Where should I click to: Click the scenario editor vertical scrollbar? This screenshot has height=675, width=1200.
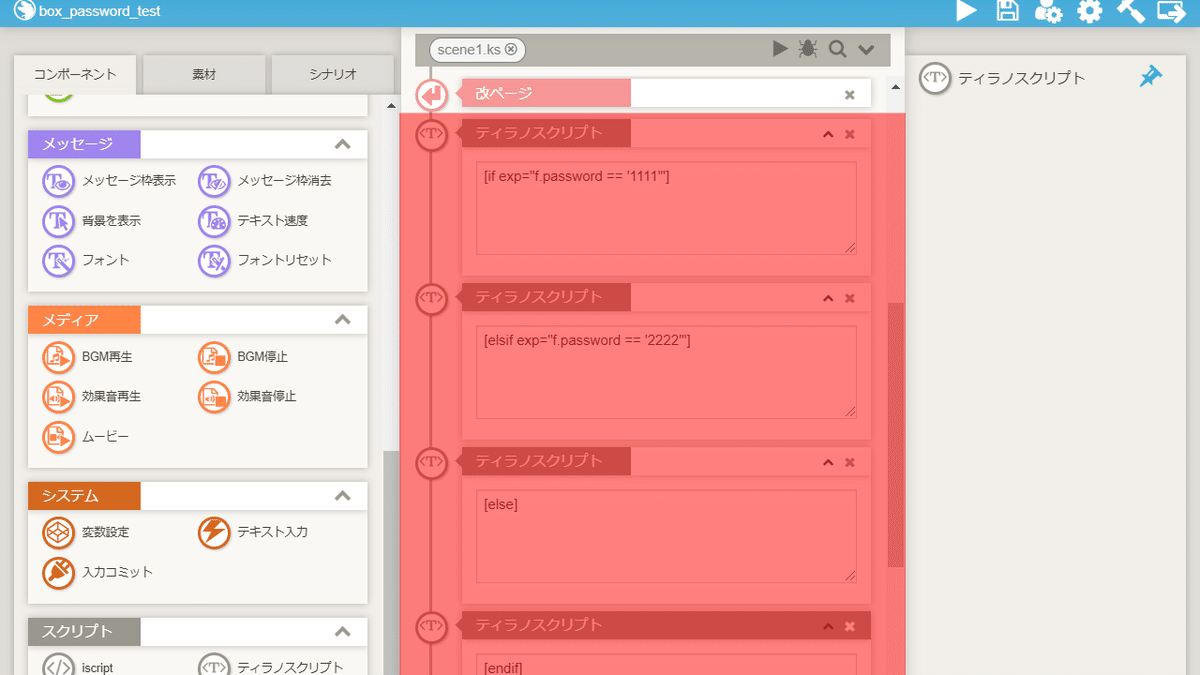coord(895,435)
